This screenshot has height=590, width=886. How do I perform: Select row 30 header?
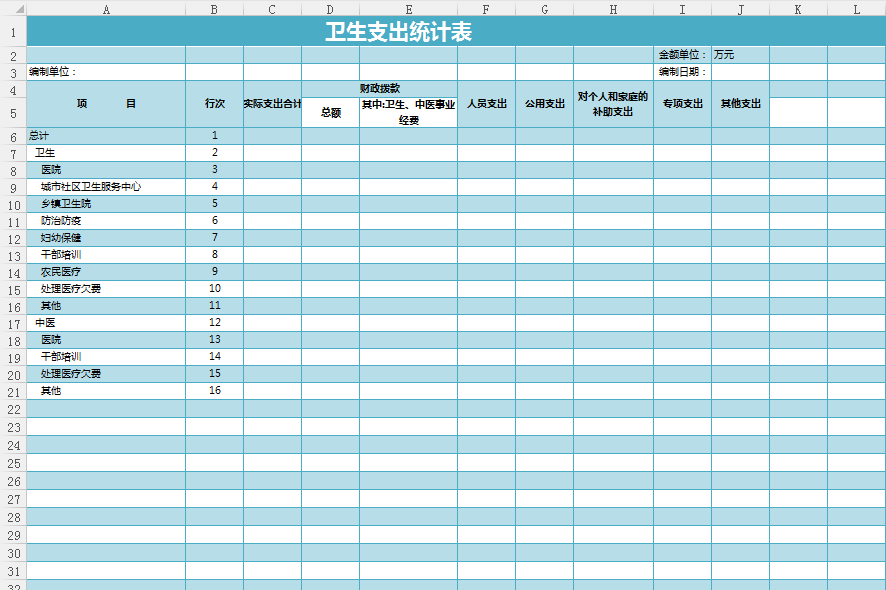point(13,553)
